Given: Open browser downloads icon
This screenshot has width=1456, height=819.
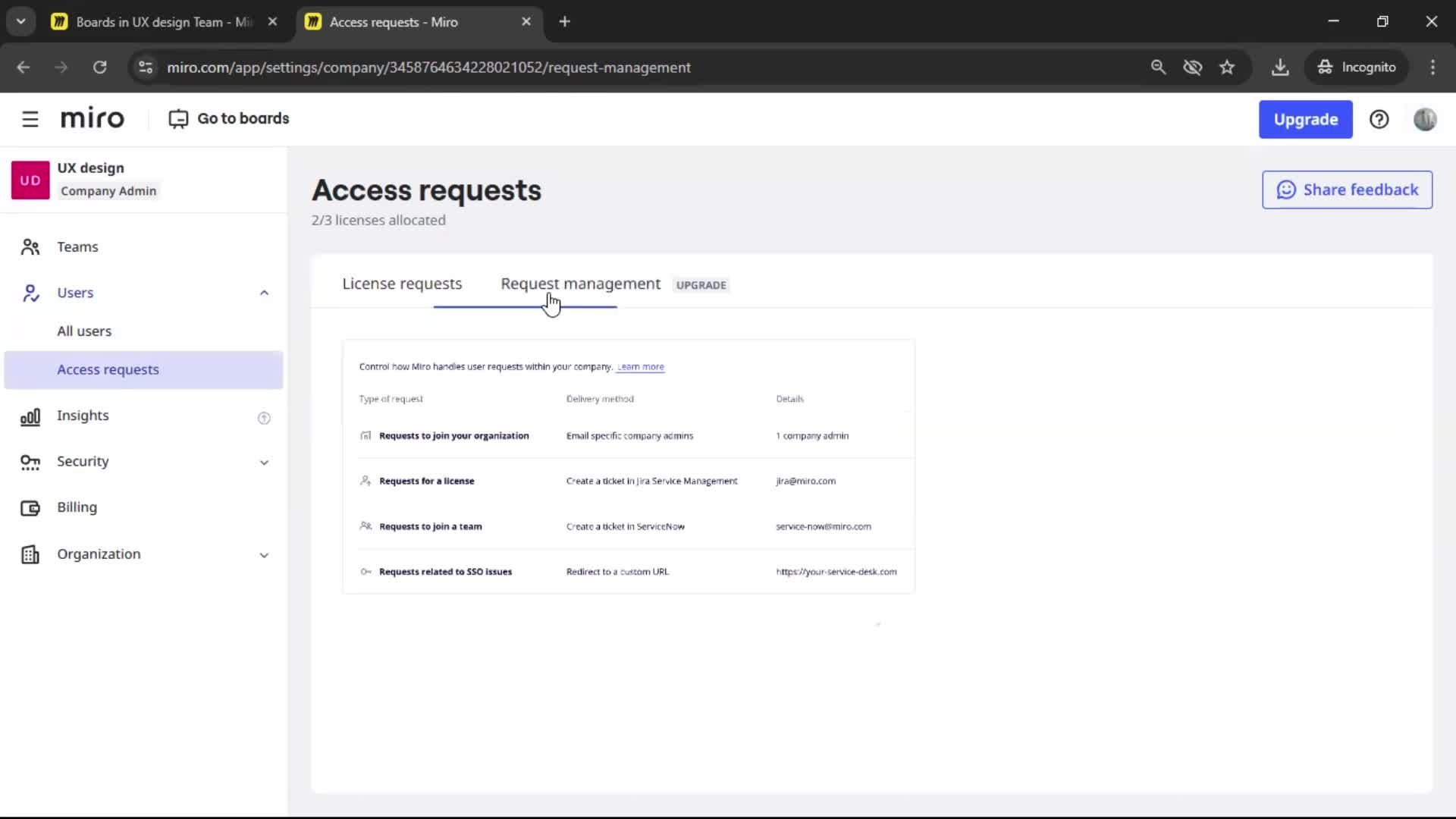Looking at the screenshot, I should point(1280,67).
